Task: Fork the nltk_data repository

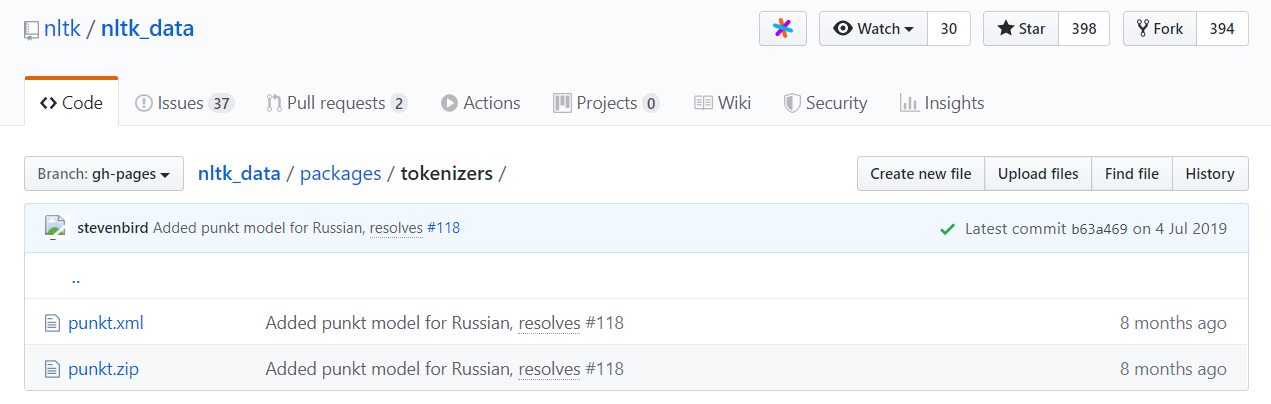Action: (x=1159, y=29)
